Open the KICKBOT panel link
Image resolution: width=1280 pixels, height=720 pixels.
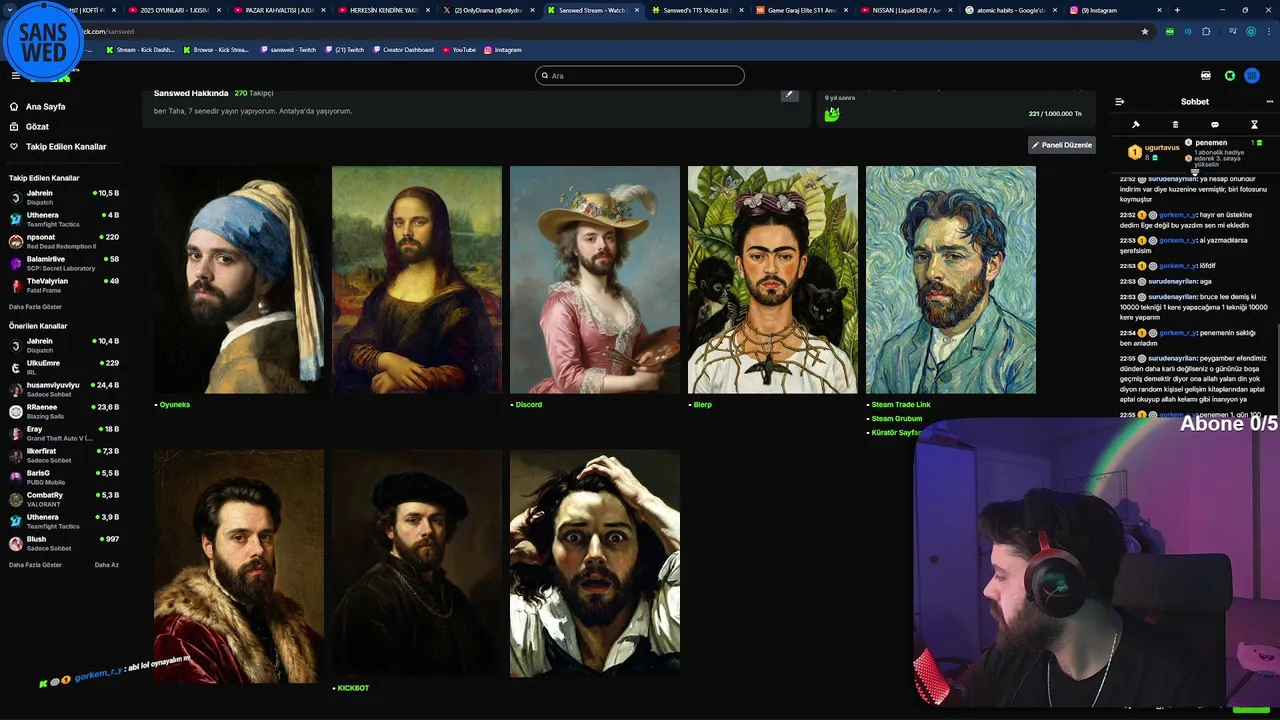pyautogui.click(x=352, y=688)
